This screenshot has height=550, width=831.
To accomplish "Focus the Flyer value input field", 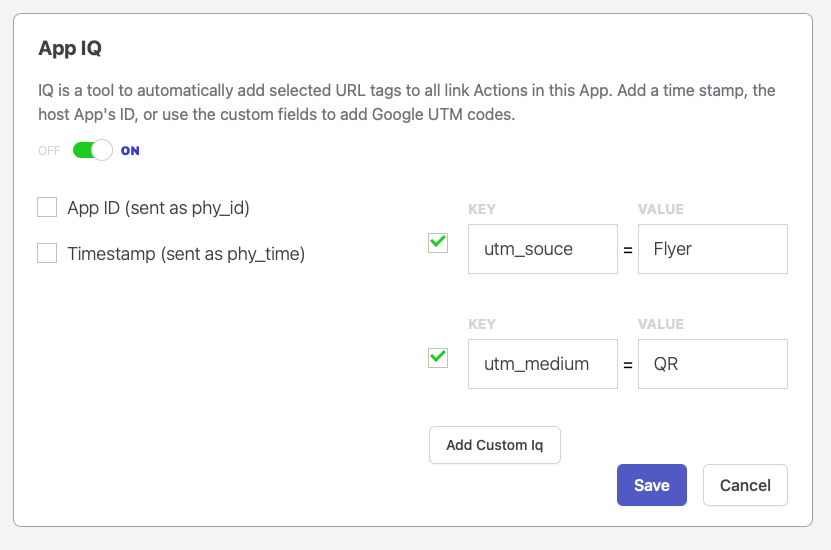I will pyautogui.click(x=712, y=249).
